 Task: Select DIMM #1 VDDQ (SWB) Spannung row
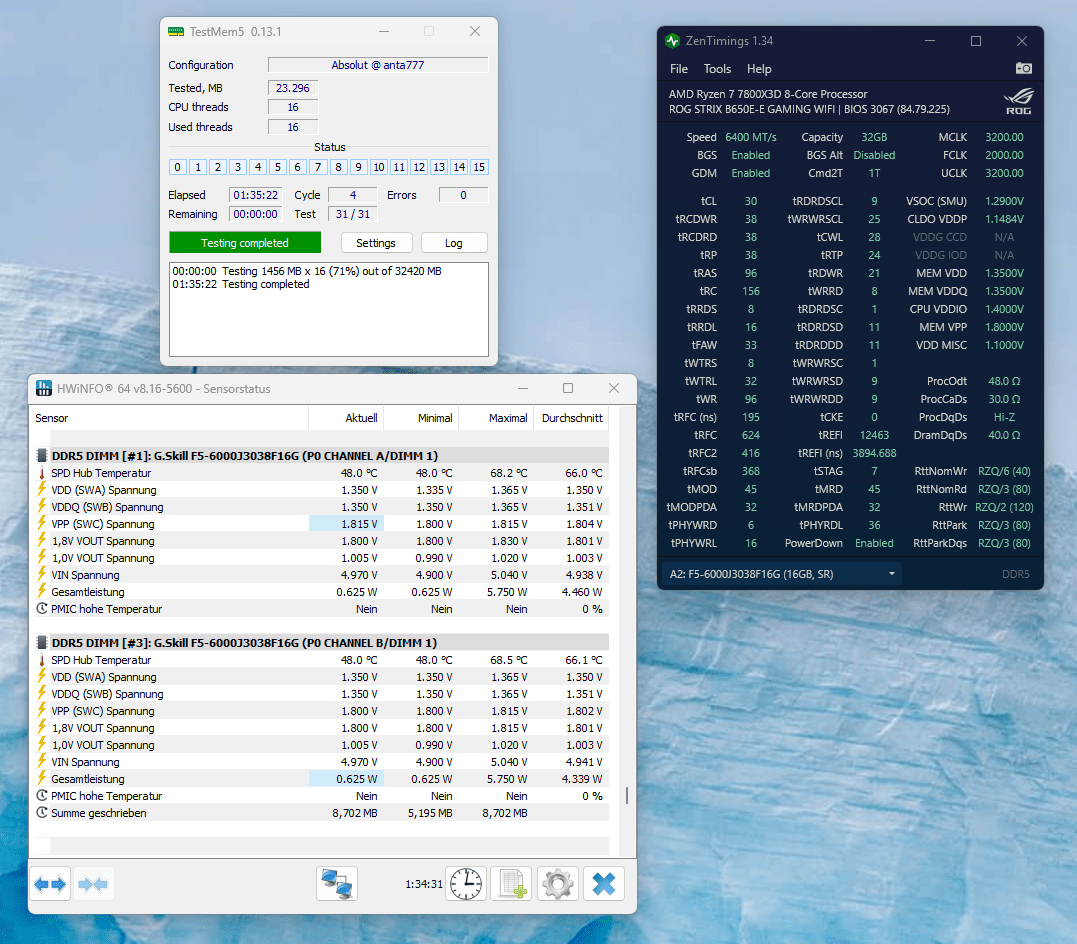[321, 506]
